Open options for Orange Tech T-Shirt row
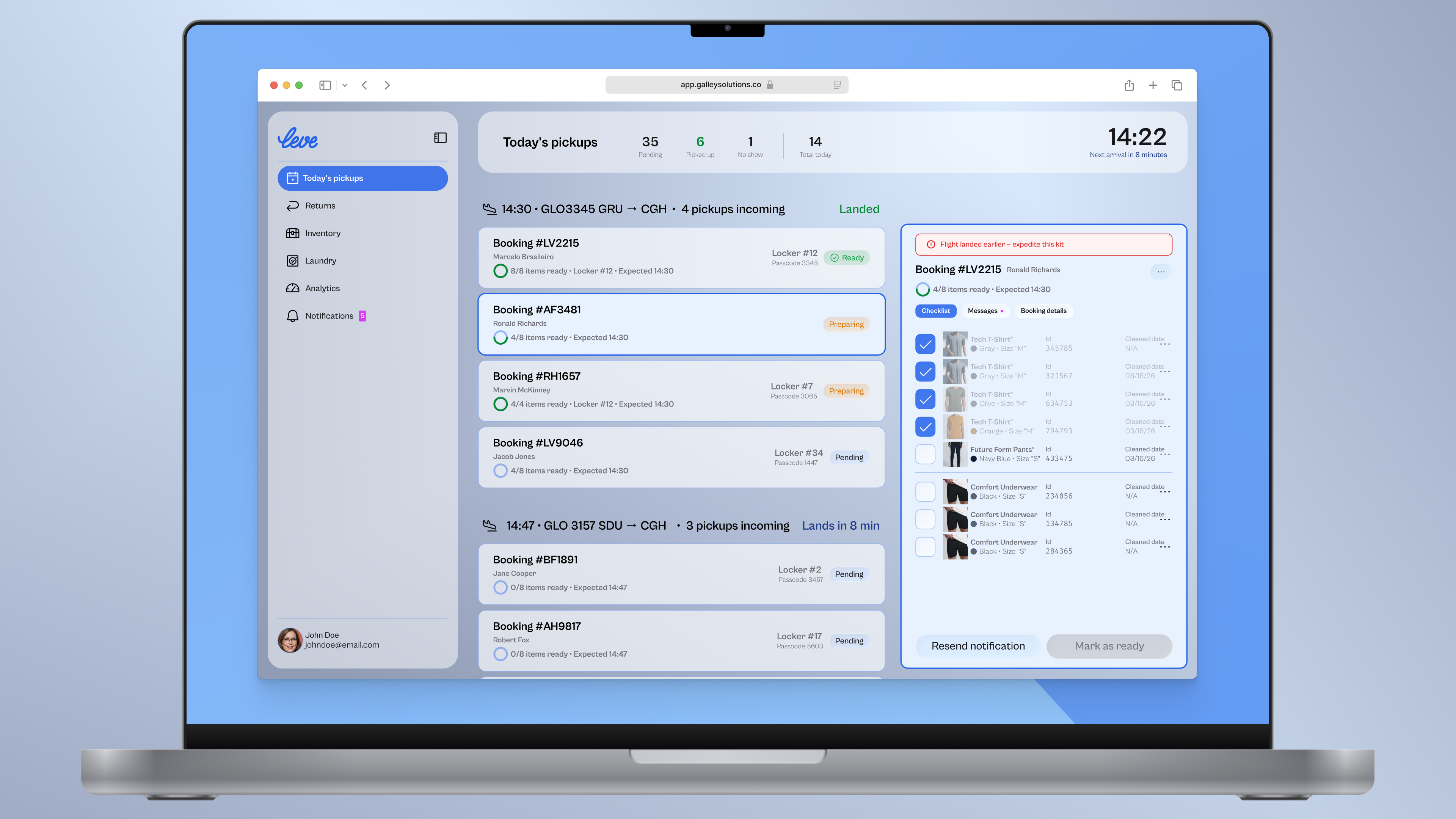 tap(1165, 427)
